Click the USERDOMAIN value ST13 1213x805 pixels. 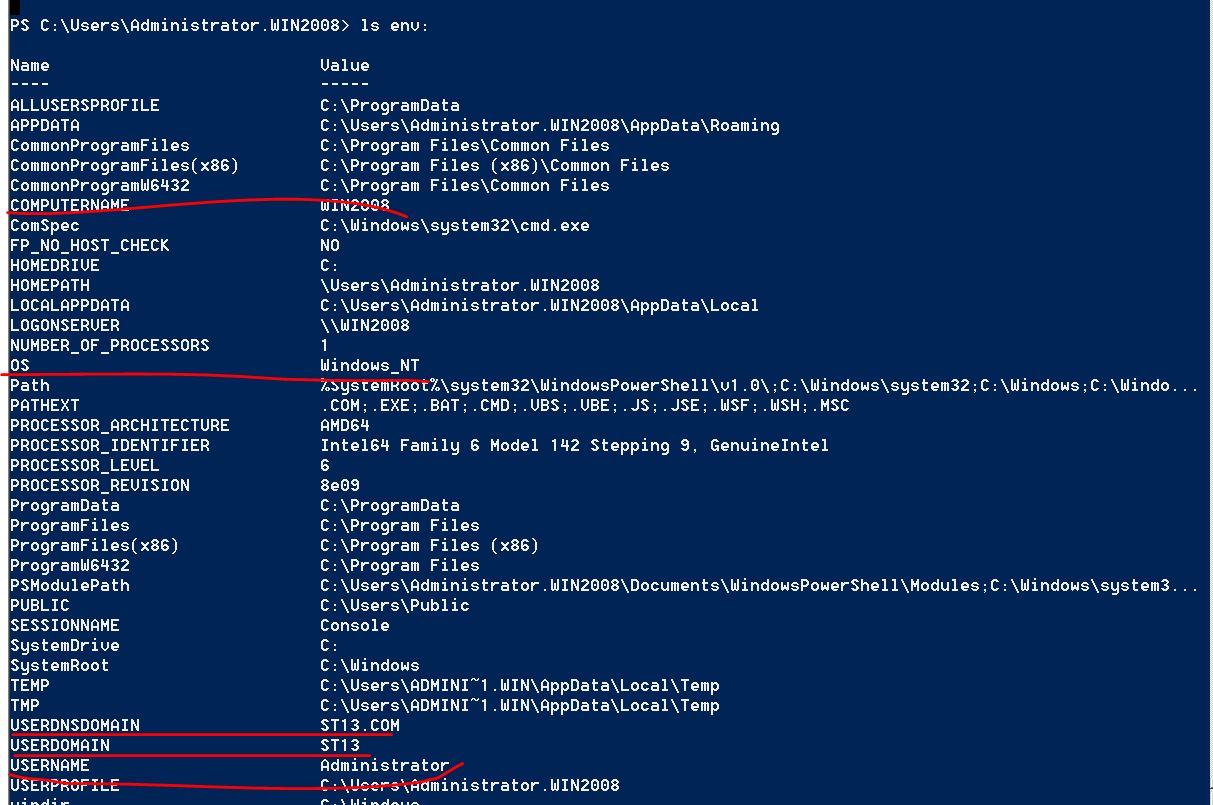pos(340,746)
